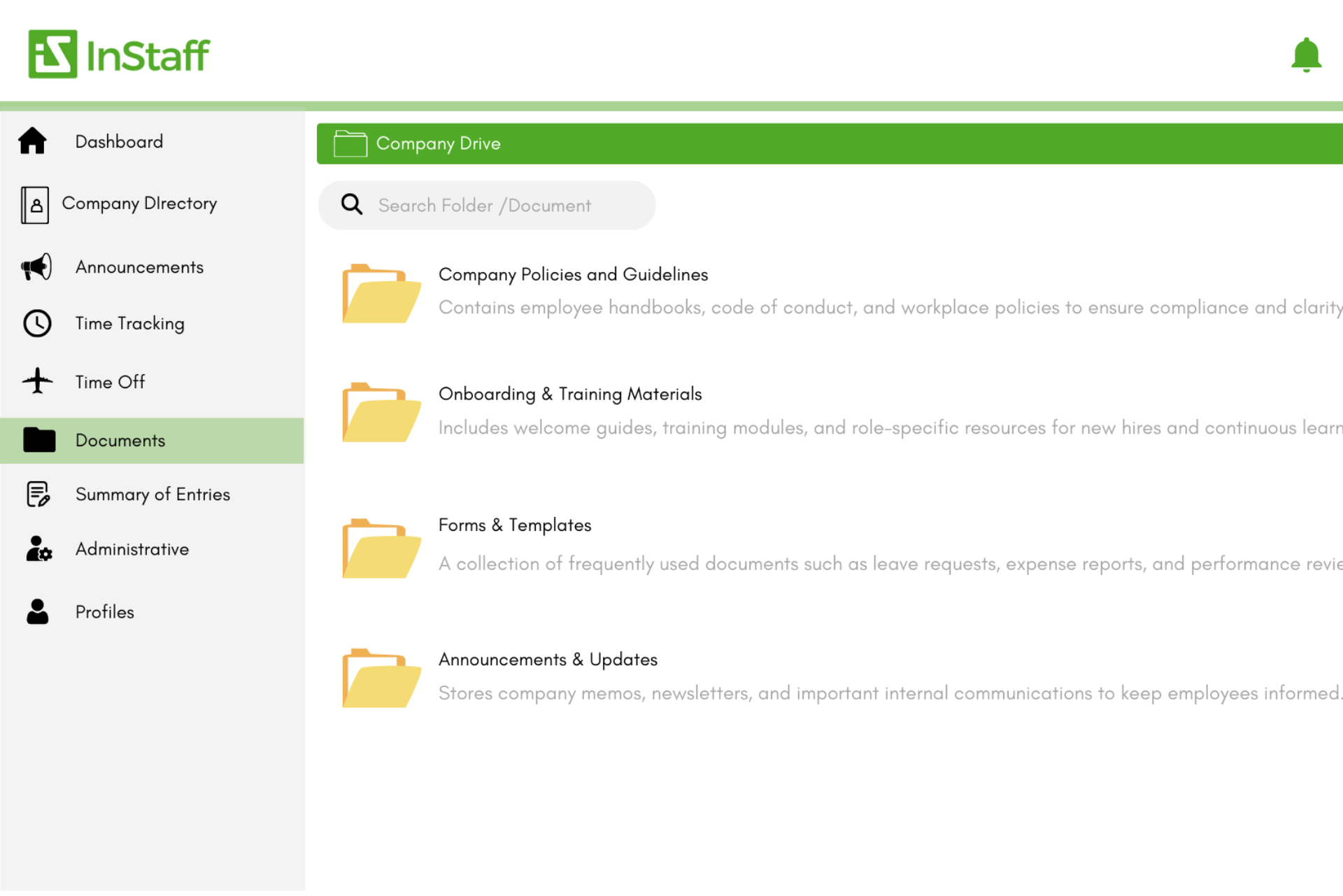1343x896 pixels.
Task: Click the Documents folder icon in sidebar
Action: 39,440
